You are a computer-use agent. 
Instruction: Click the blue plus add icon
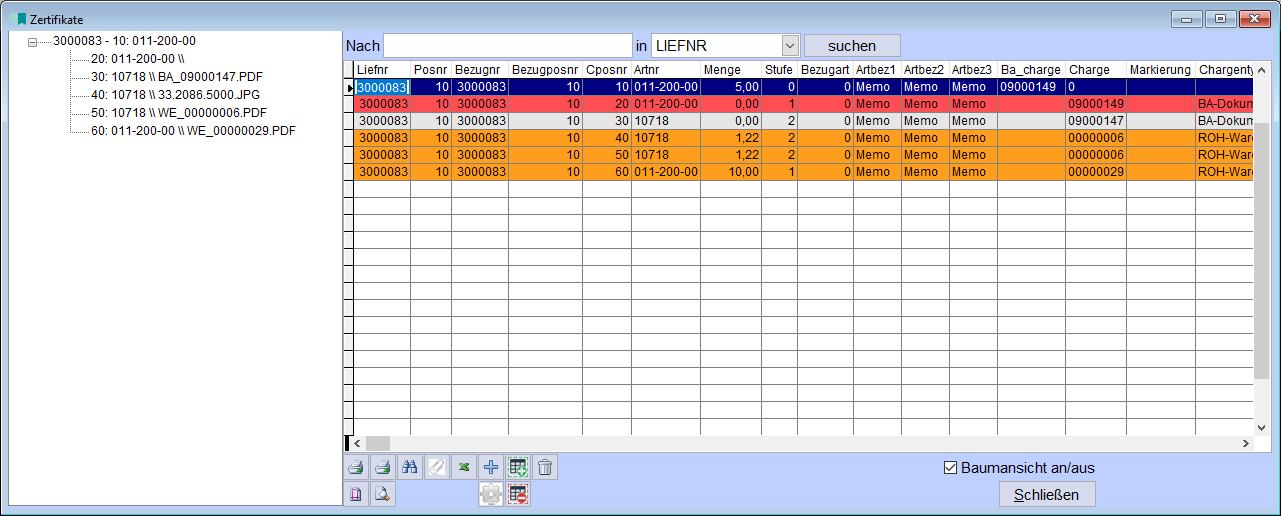pos(490,467)
